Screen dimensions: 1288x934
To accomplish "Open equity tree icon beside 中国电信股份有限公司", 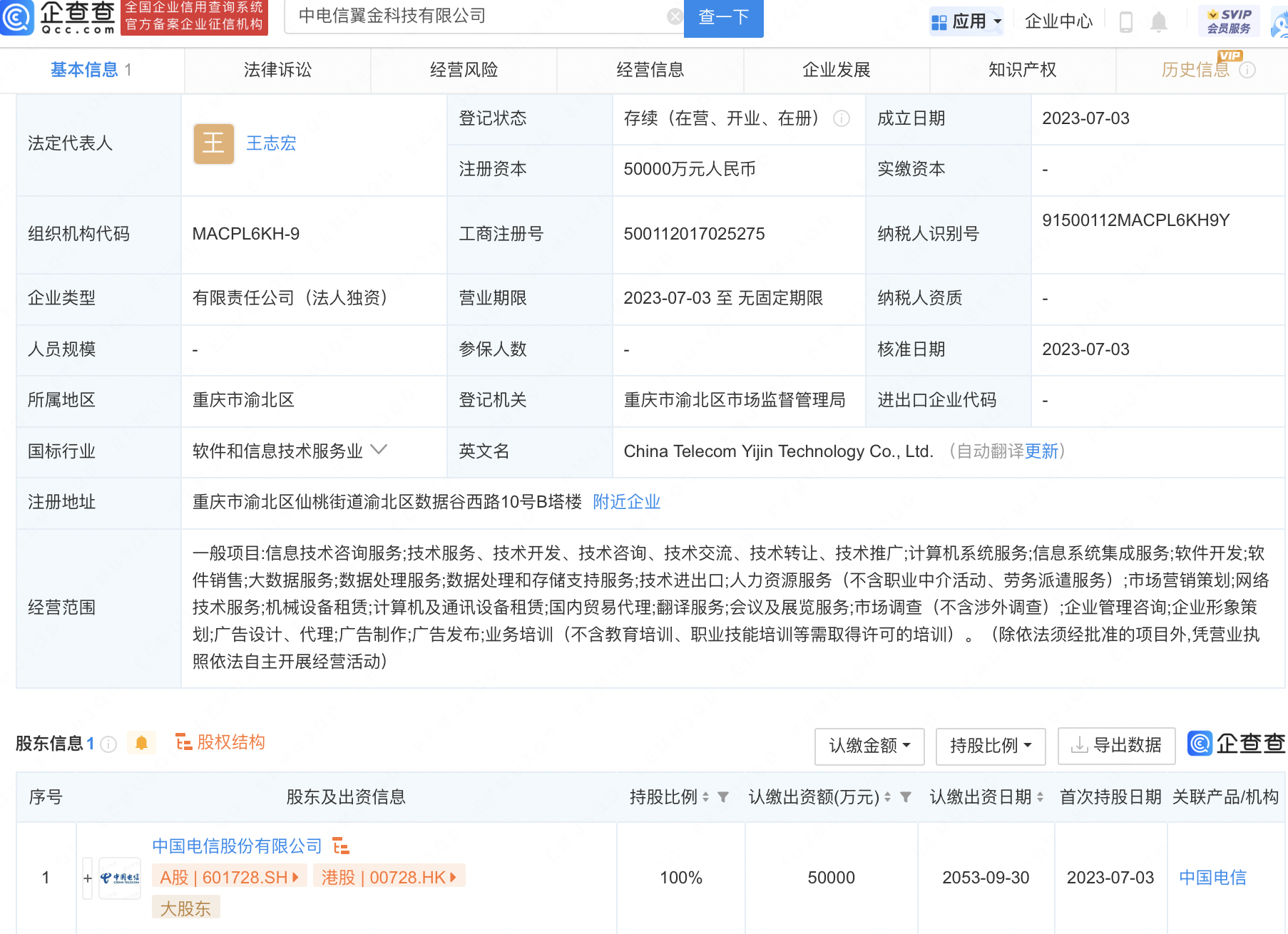I will 341,846.
